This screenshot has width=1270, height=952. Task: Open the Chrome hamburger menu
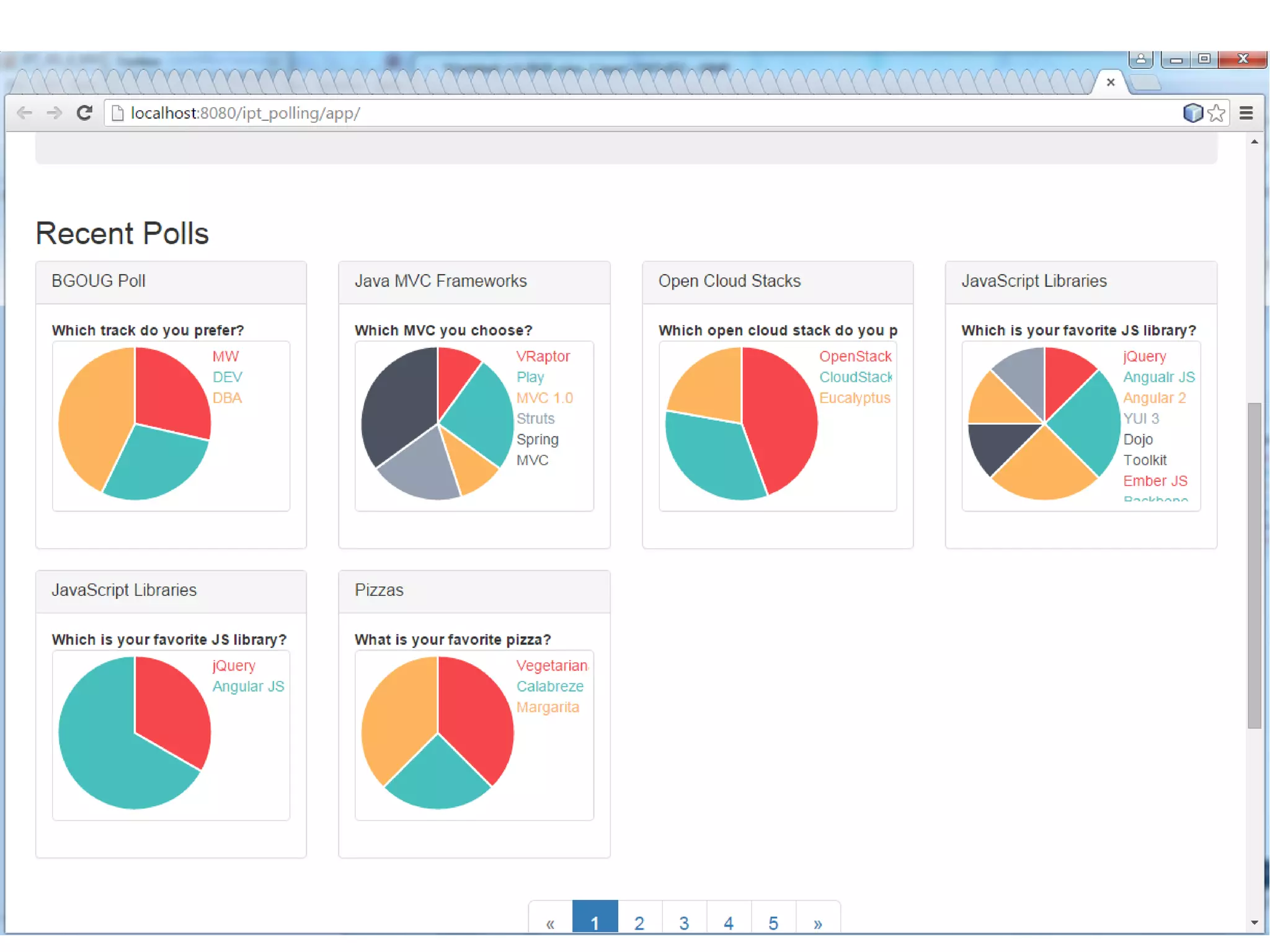pyautogui.click(x=1246, y=113)
